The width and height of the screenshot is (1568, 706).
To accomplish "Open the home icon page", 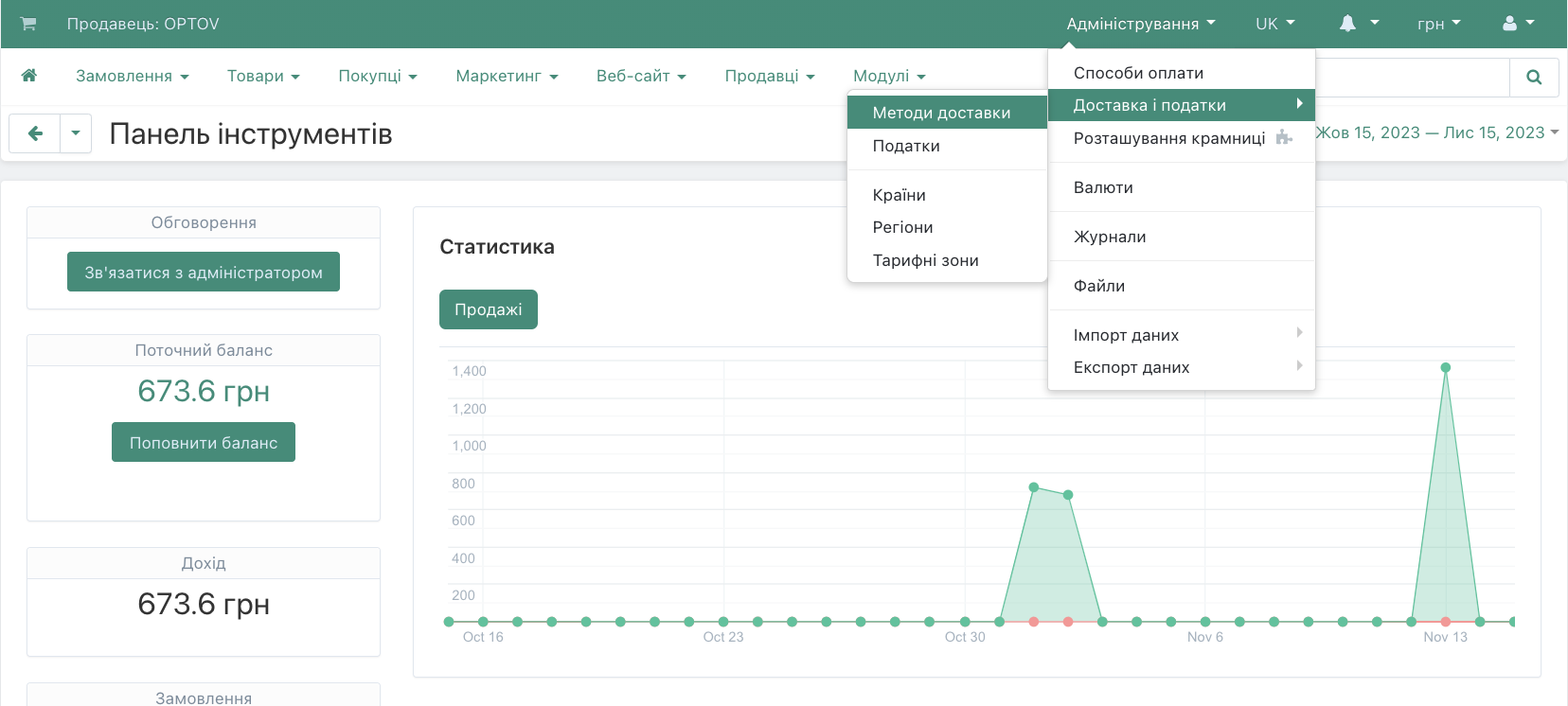I will pyautogui.click(x=29, y=76).
